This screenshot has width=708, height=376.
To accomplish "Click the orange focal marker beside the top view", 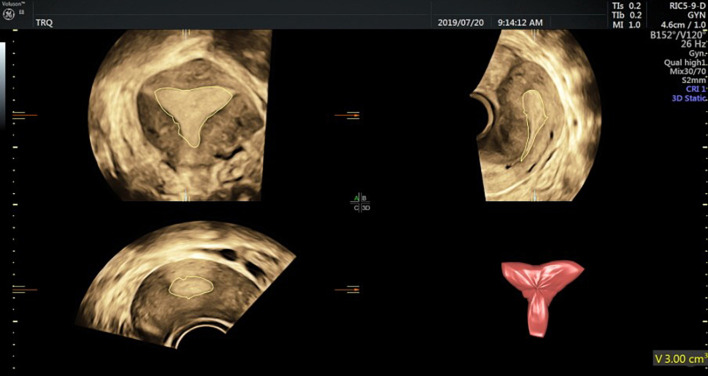I will (x=25, y=116).
